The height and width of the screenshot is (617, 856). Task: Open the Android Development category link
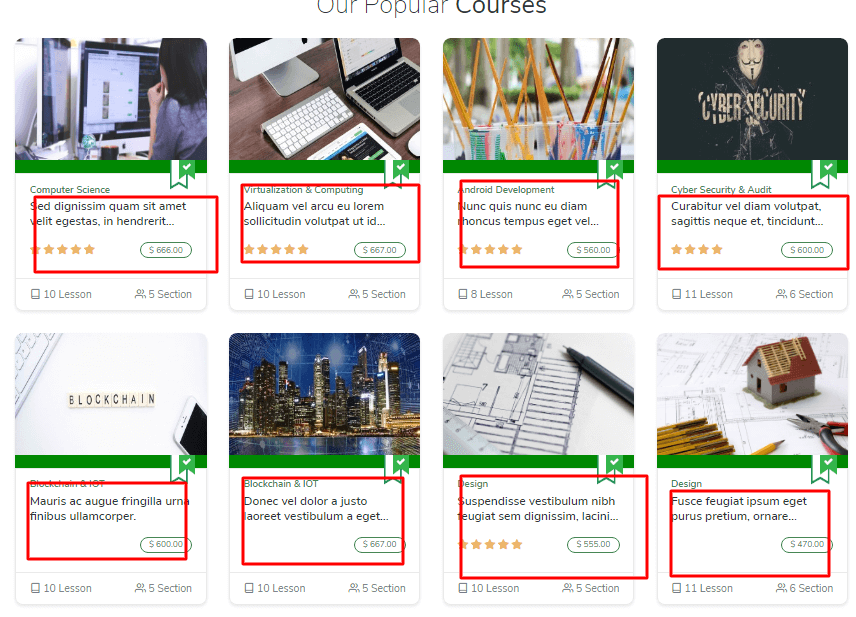click(506, 190)
